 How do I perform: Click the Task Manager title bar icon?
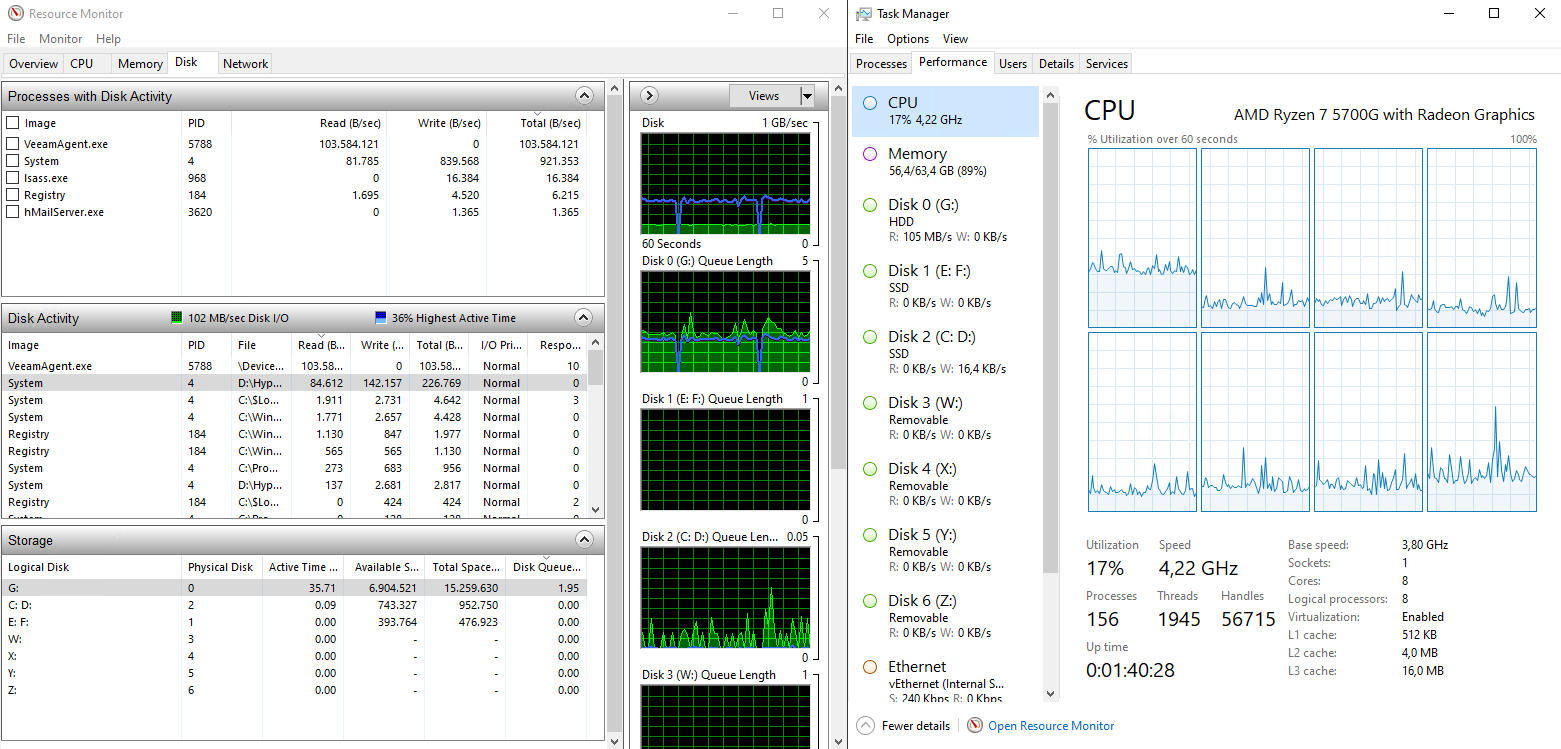863,14
